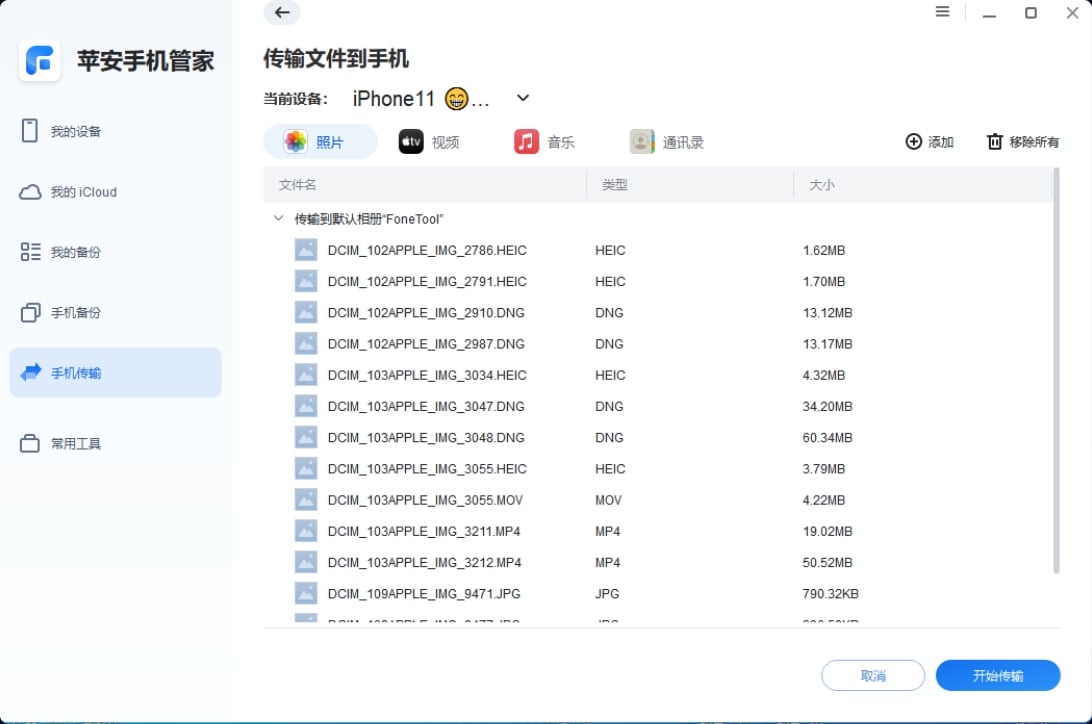
Task: Click the 苹安手机管家 app logo
Action: click(x=40, y=61)
